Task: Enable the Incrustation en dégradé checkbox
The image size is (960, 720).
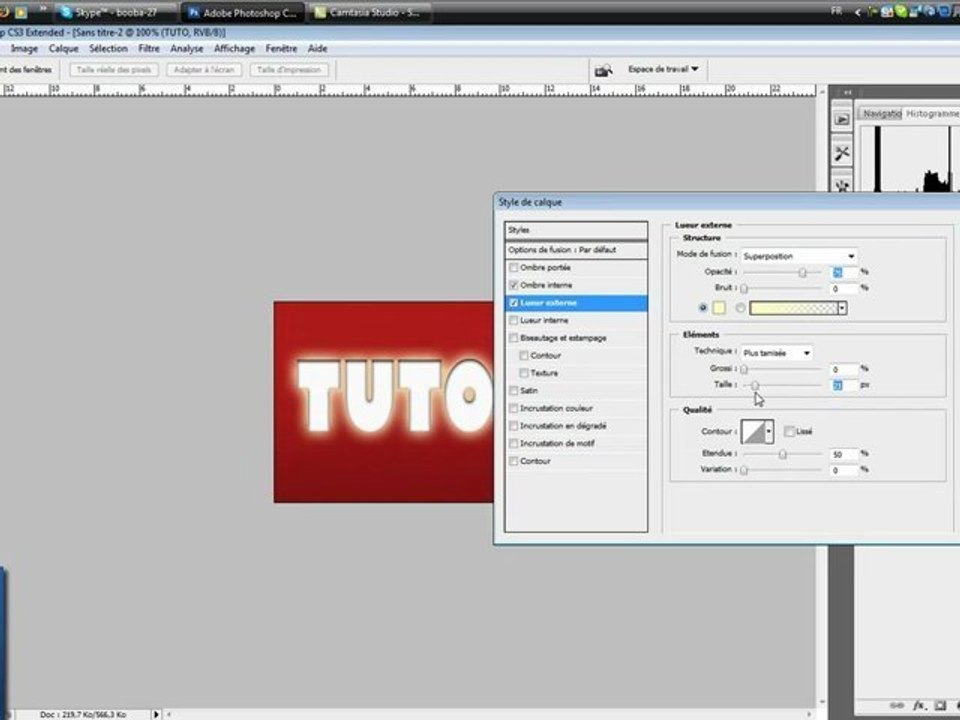Action: (514, 426)
